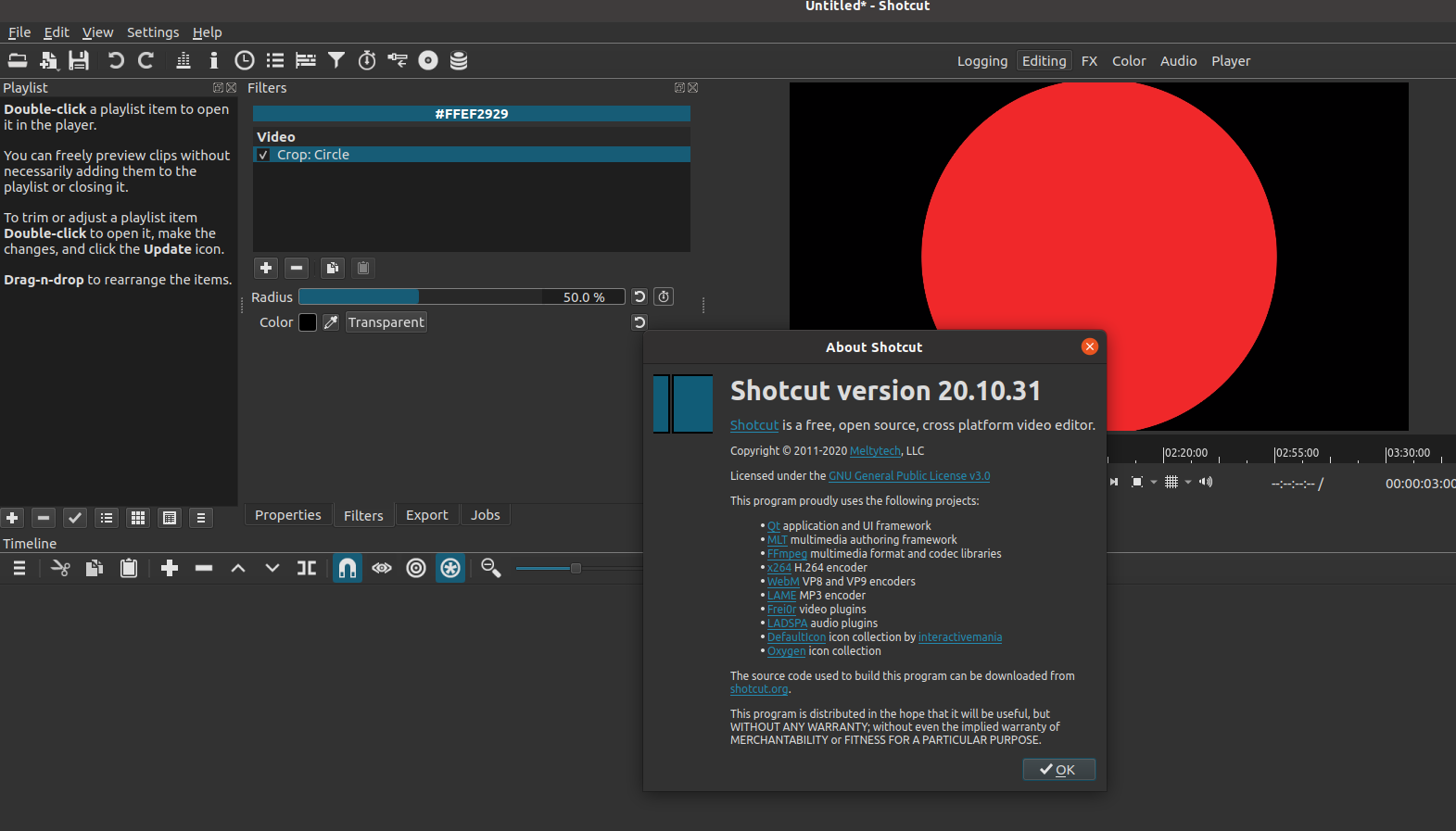The width and height of the screenshot is (1456, 831).
Task: Open the Filters funnel icon
Action: pyautogui.click(x=336, y=61)
